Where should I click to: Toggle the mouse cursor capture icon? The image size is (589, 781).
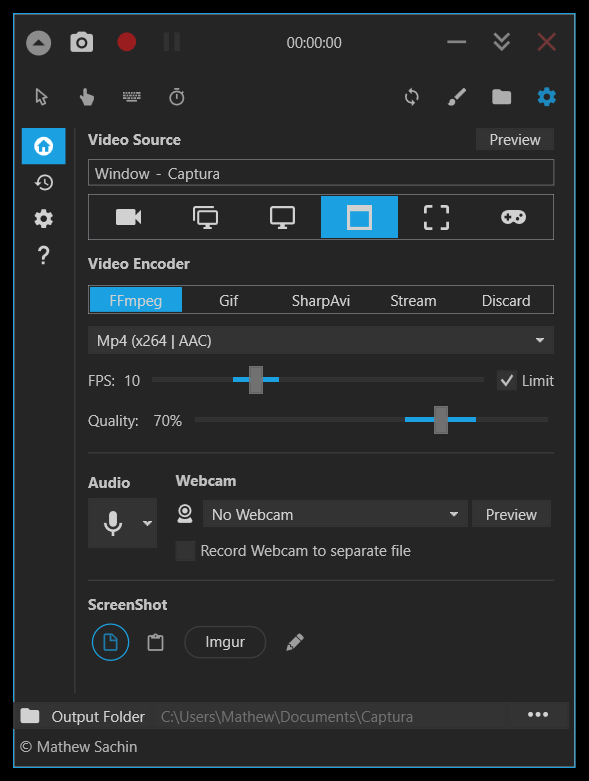pyautogui.click(x=41, y=97)
